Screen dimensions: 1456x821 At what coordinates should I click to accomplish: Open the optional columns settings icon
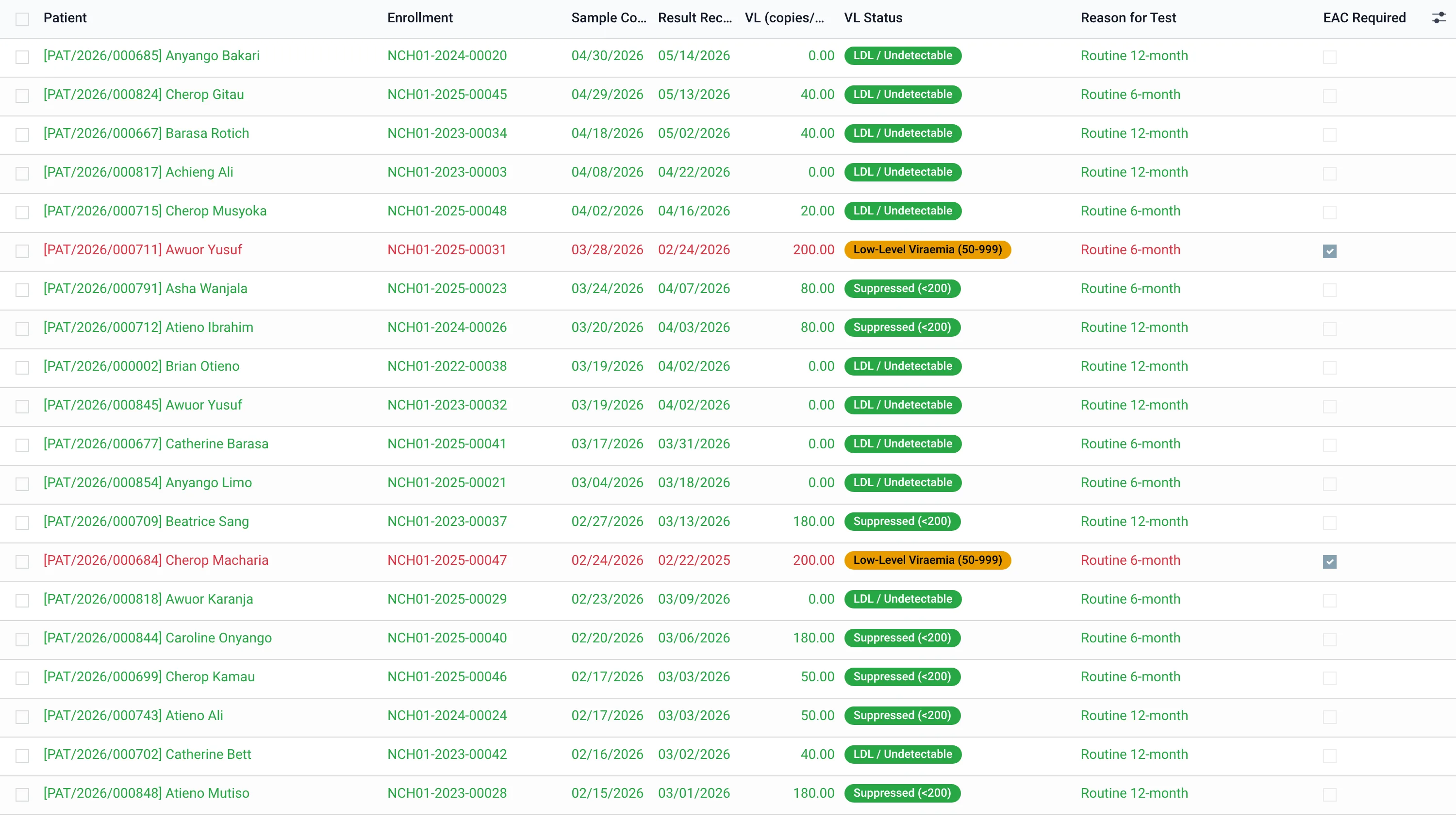pos(1439,18)
